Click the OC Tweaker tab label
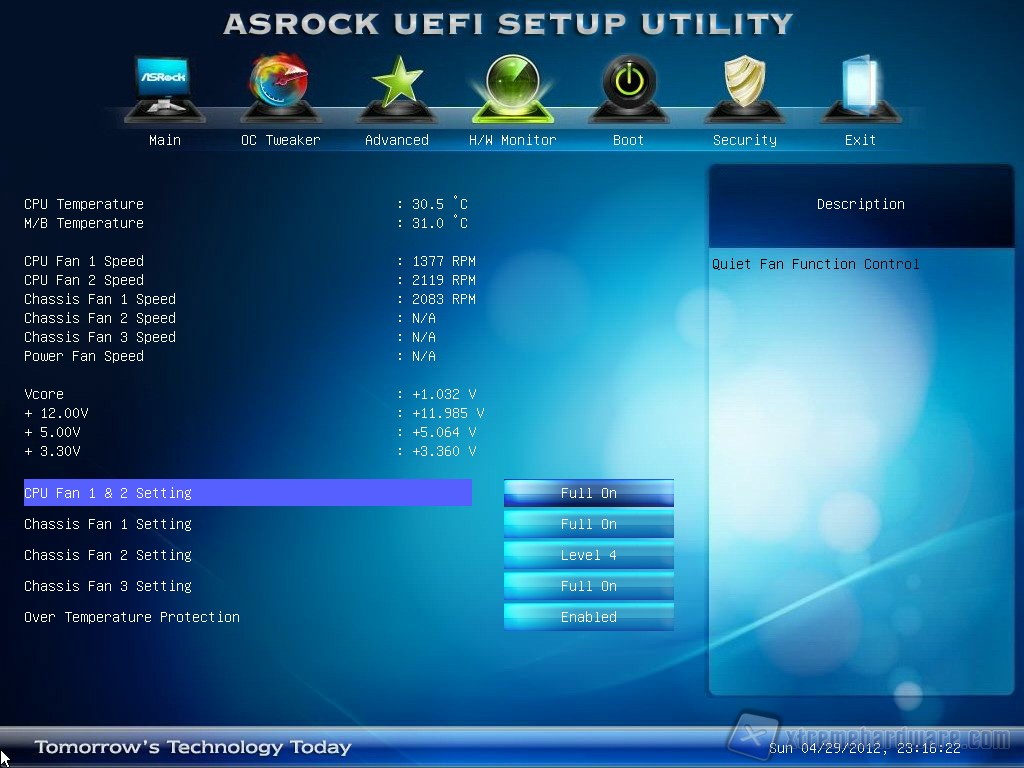Image resolution: width=1024 pixels, height=768 pixels. [x=280, y=140]
